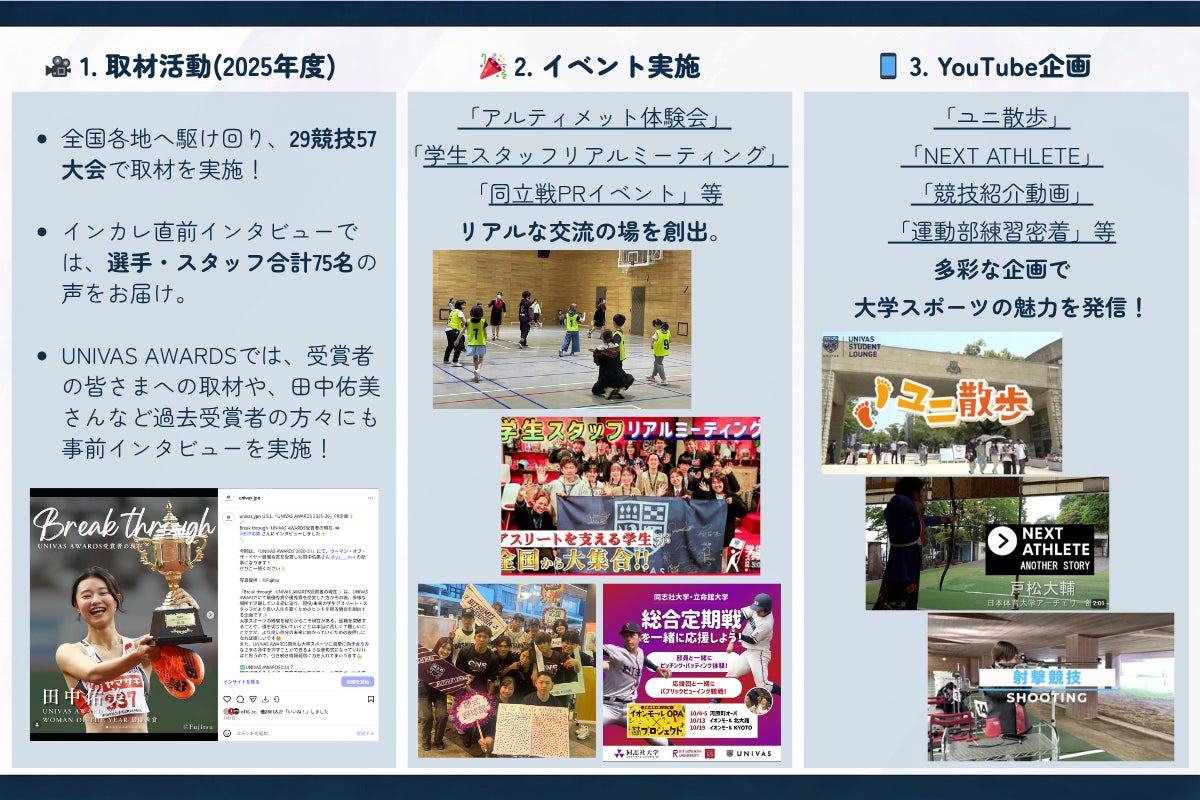Screen dimensions: 1200x800
Task: Click the 「アルティメット体験会」 underlined text
Action: (594, 118)
